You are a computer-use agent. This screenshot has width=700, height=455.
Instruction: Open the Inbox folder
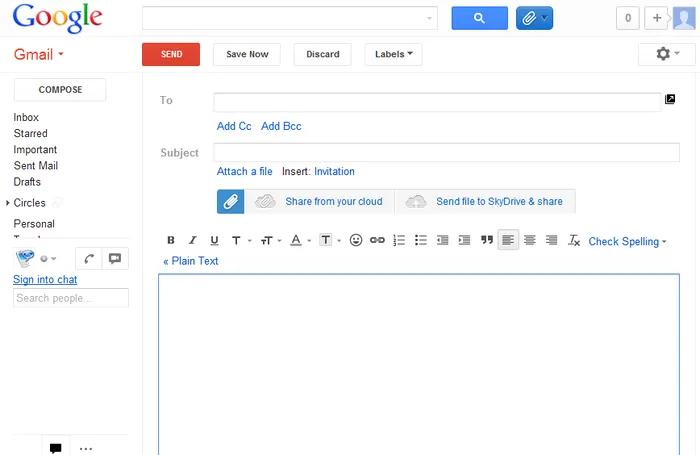[26, 117]
